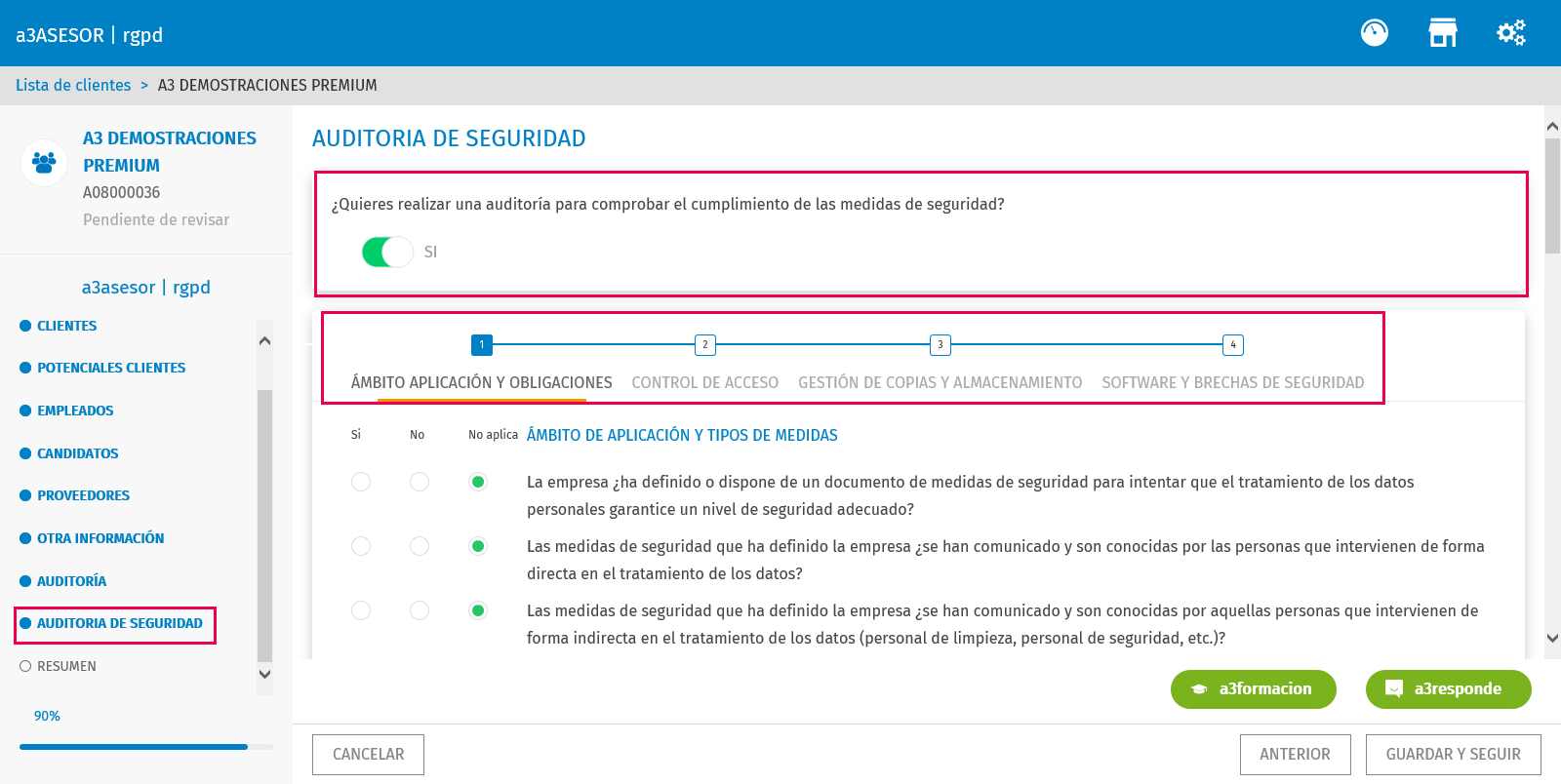Go to step 3 in the stepper
This screenshot has height=784, width=1561.
[941, 344]
